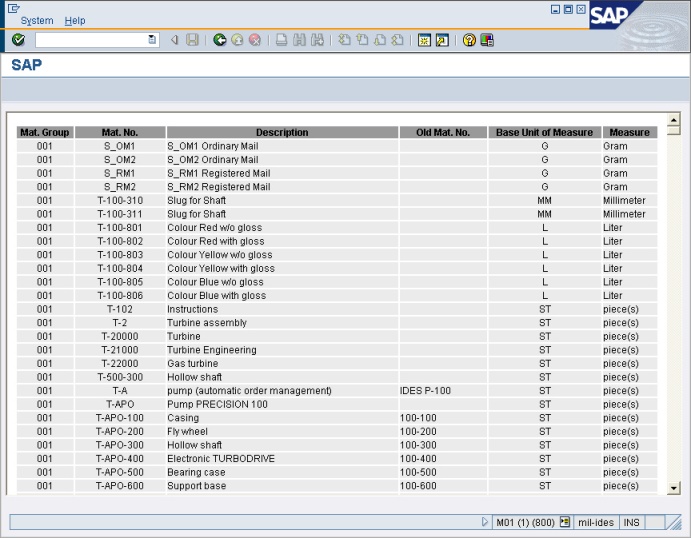Screen dimensions: 691x538
Task: Click the Description column header
Action: (x=282, y=132)
